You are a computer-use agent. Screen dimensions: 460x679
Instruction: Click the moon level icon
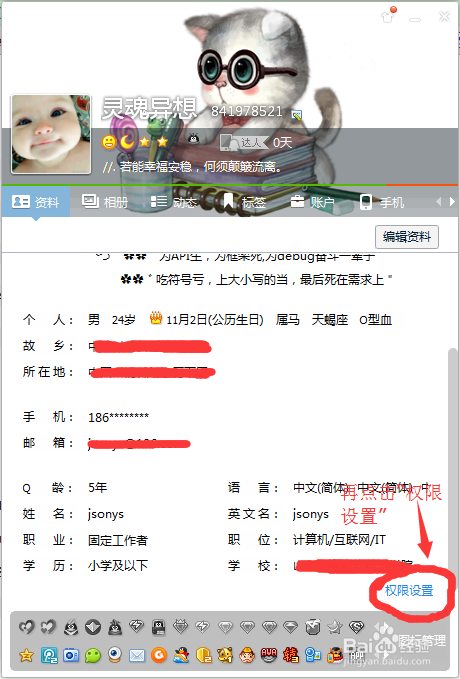point(127,142)
